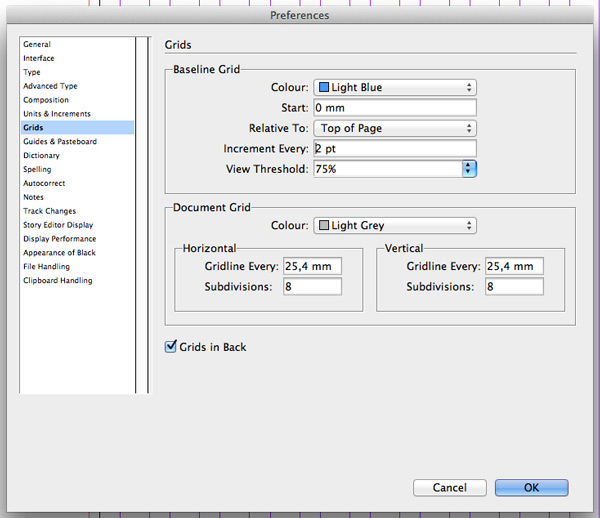Image resolution: width=600 pixels, height=518 pixels.
Task: Open the View Threshold stepper arrows
Action: point(469,169)
